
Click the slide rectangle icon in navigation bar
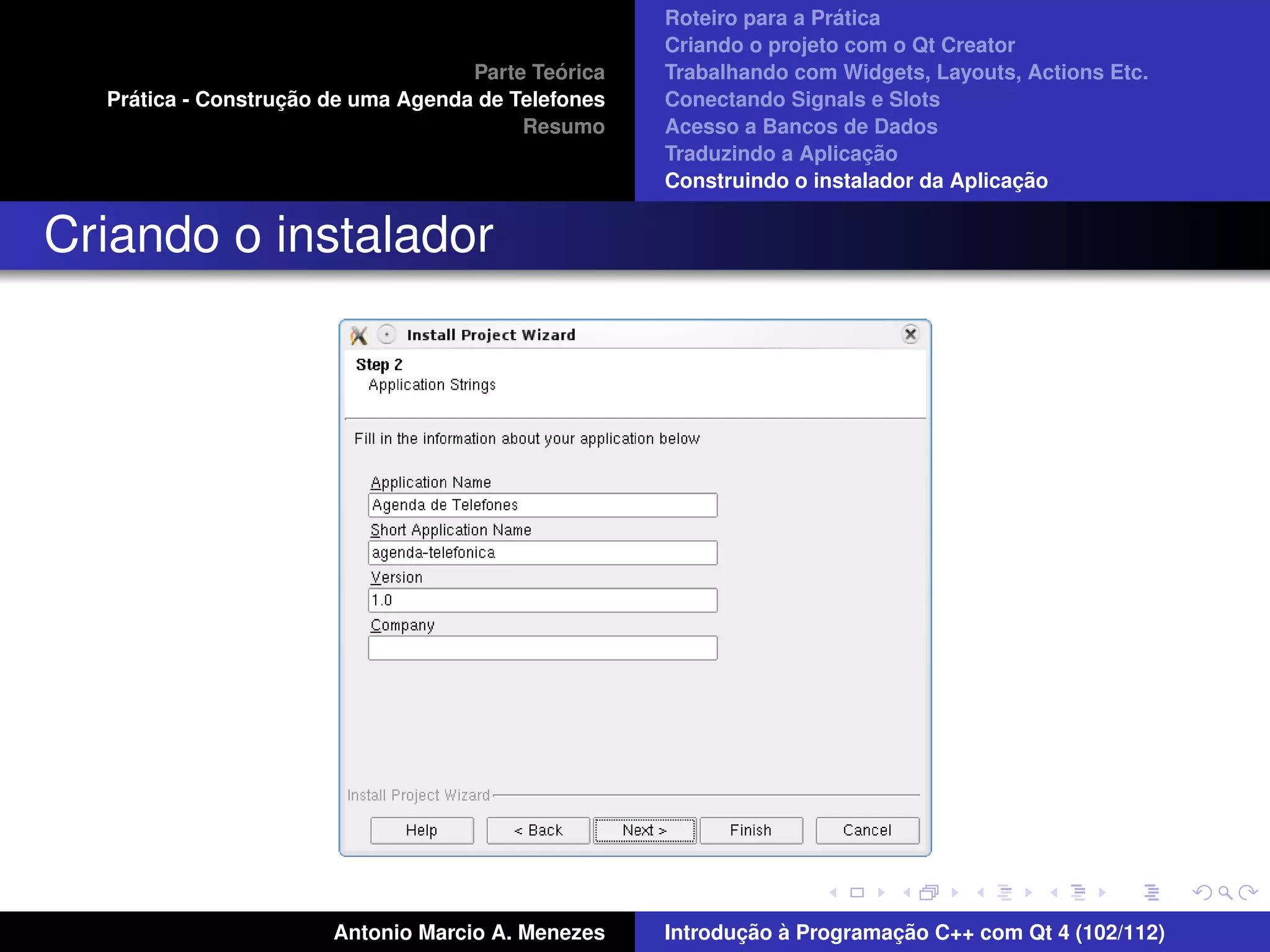(x=857, y=892)
